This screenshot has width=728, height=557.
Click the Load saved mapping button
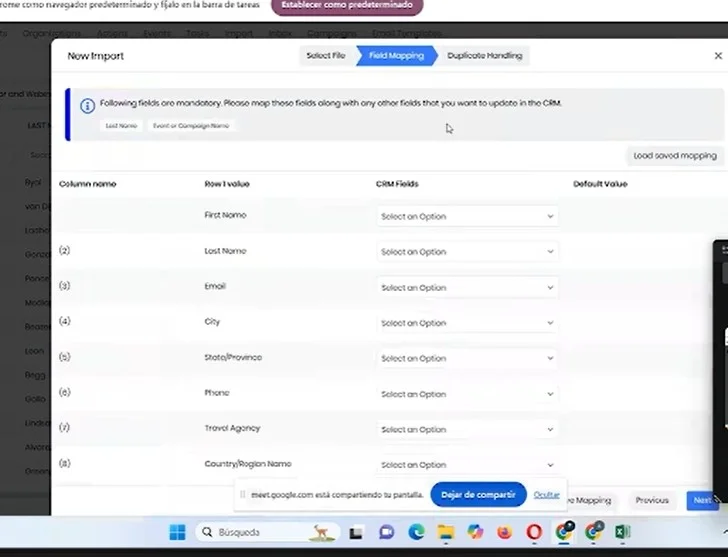click(x=675, y=156)
